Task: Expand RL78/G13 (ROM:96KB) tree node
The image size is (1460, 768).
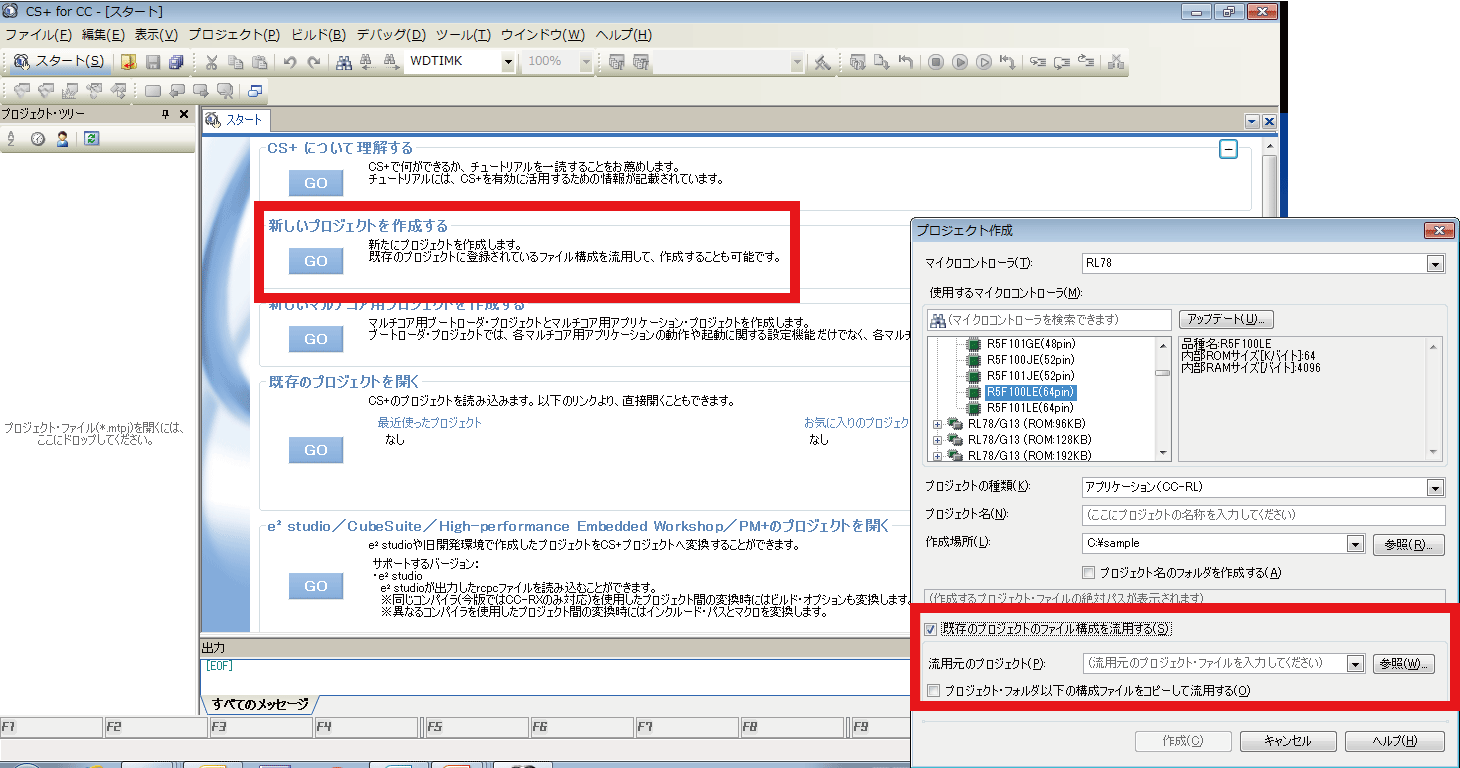Action: pos(937,424)
